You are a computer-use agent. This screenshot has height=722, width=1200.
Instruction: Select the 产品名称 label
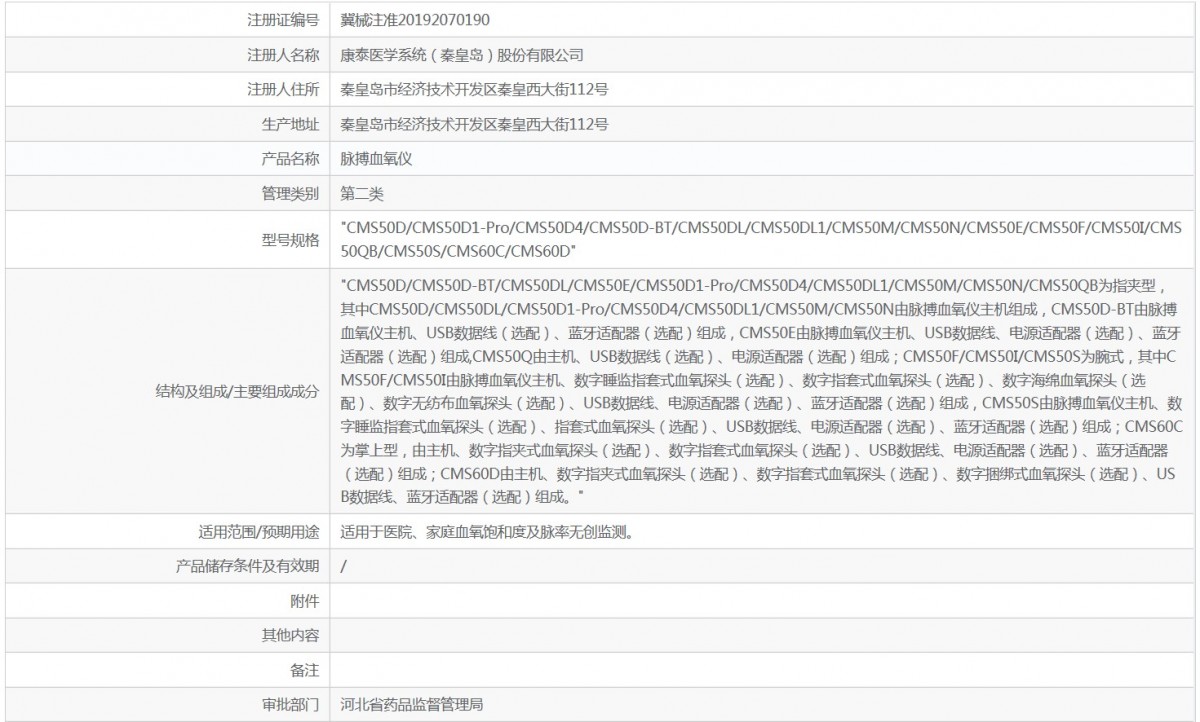coord(290,159)
